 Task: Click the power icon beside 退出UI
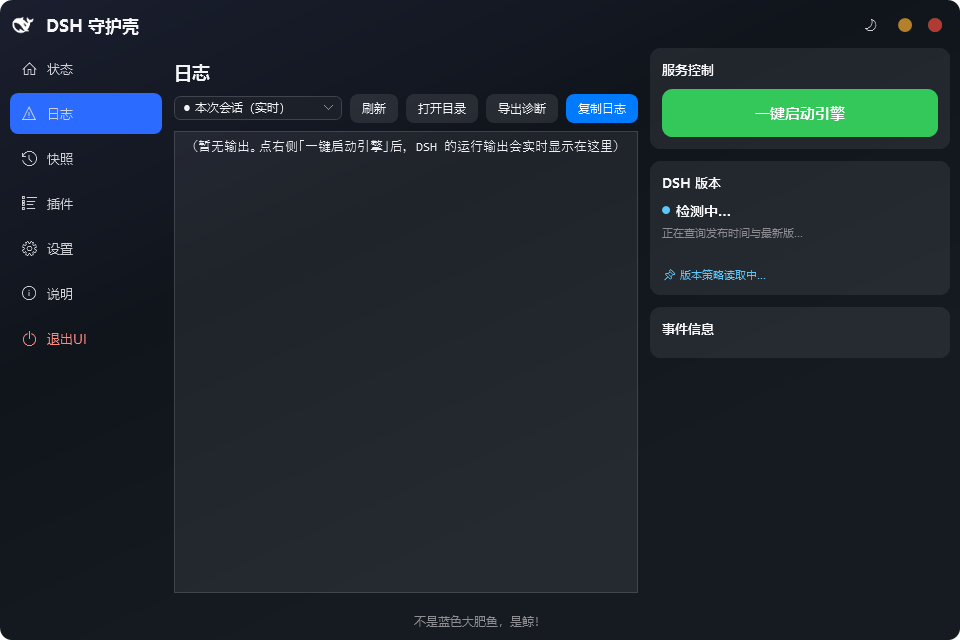pyautogui.click(x=29, y=339)
